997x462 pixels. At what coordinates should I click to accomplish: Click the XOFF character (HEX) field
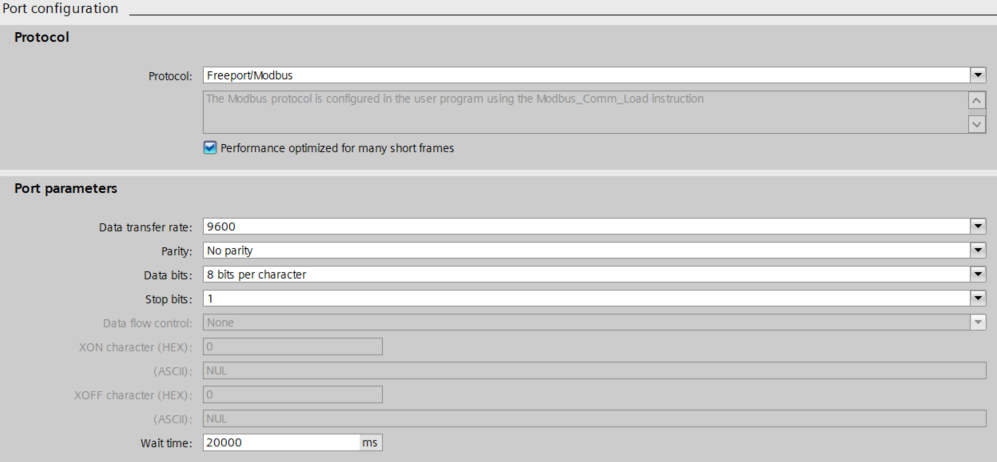click(x=293, y=394)
